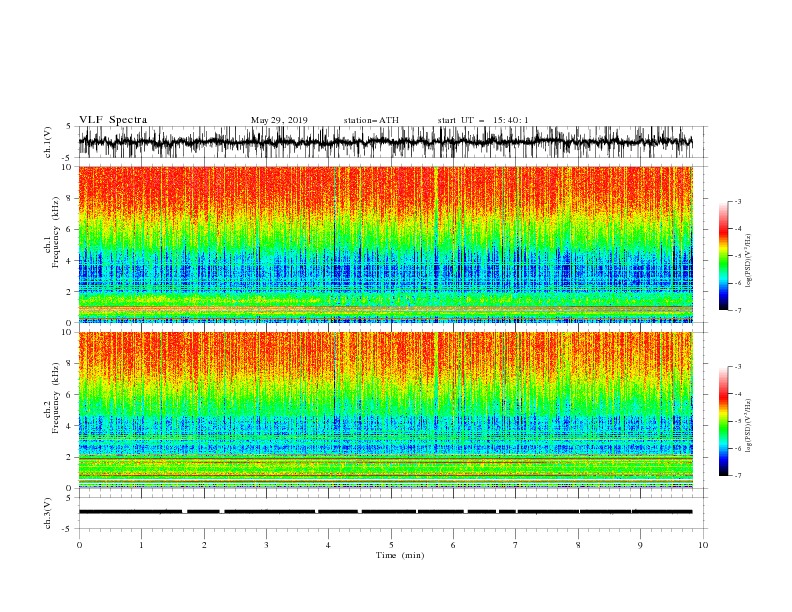Click the "VLF Spectra" plot title
792x612 pixels.
113,120
